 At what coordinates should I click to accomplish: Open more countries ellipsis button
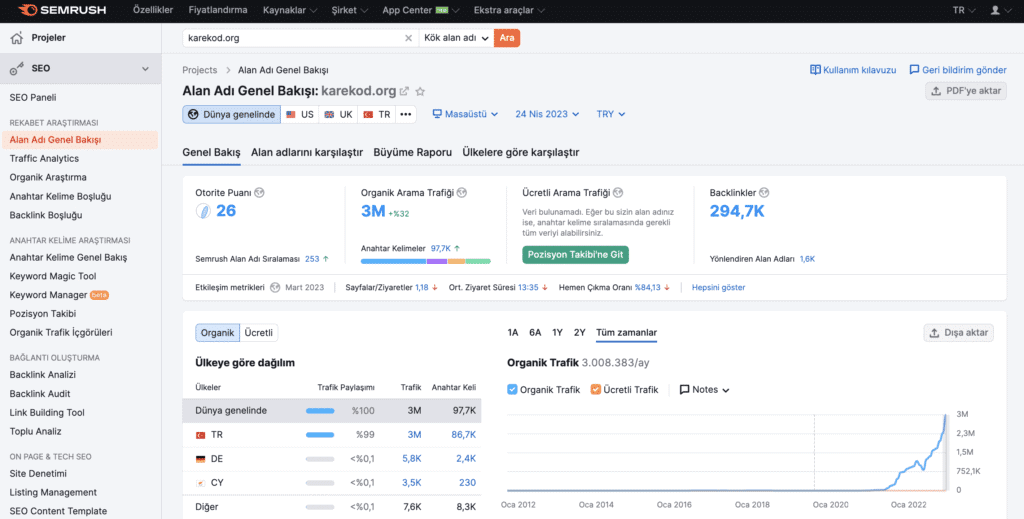pos(406,114)
